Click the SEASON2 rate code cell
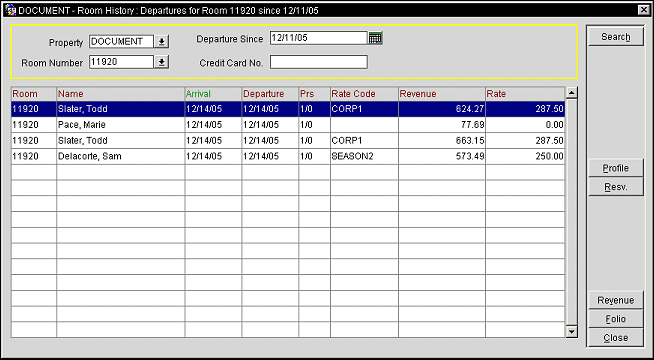Screen dimensions: 654x360 click(x=364, y=156)
